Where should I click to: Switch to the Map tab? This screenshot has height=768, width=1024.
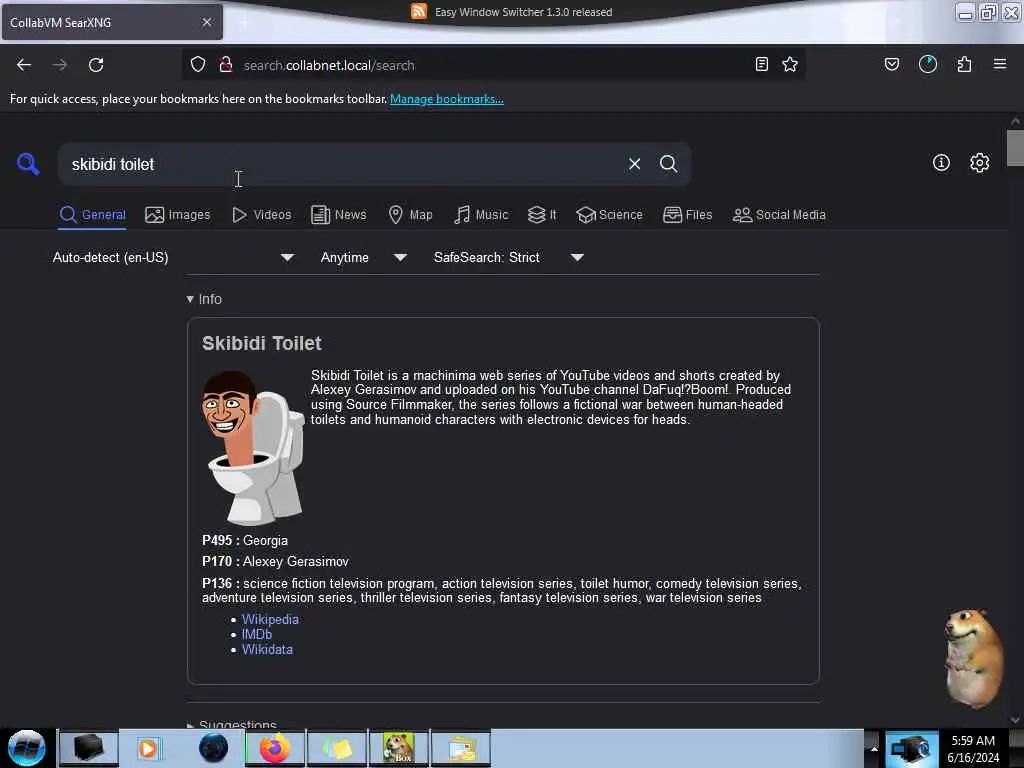coord(410,215)
